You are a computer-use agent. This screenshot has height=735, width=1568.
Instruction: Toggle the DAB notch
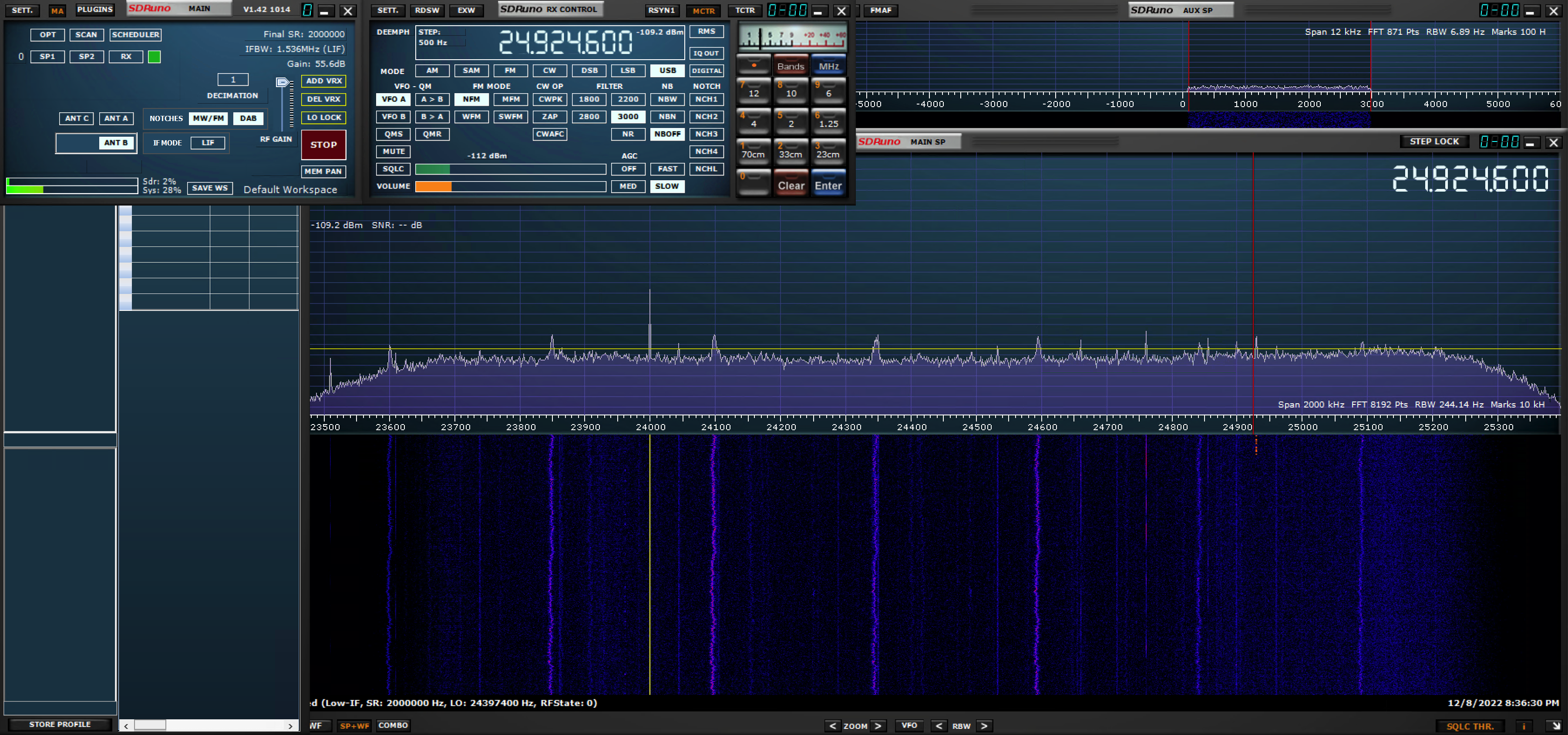(x=248, y=118)
